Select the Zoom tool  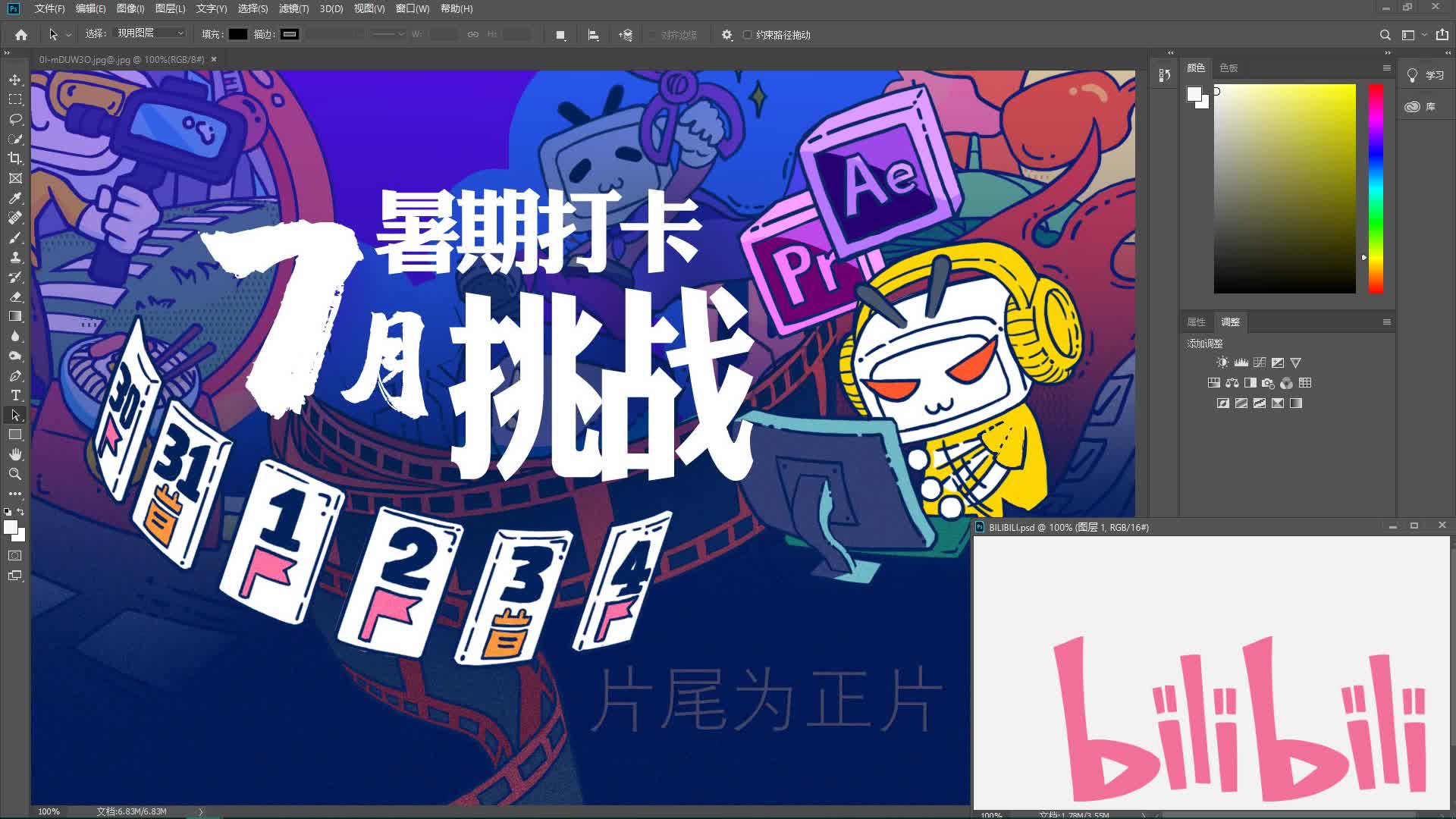coord(15,474)
